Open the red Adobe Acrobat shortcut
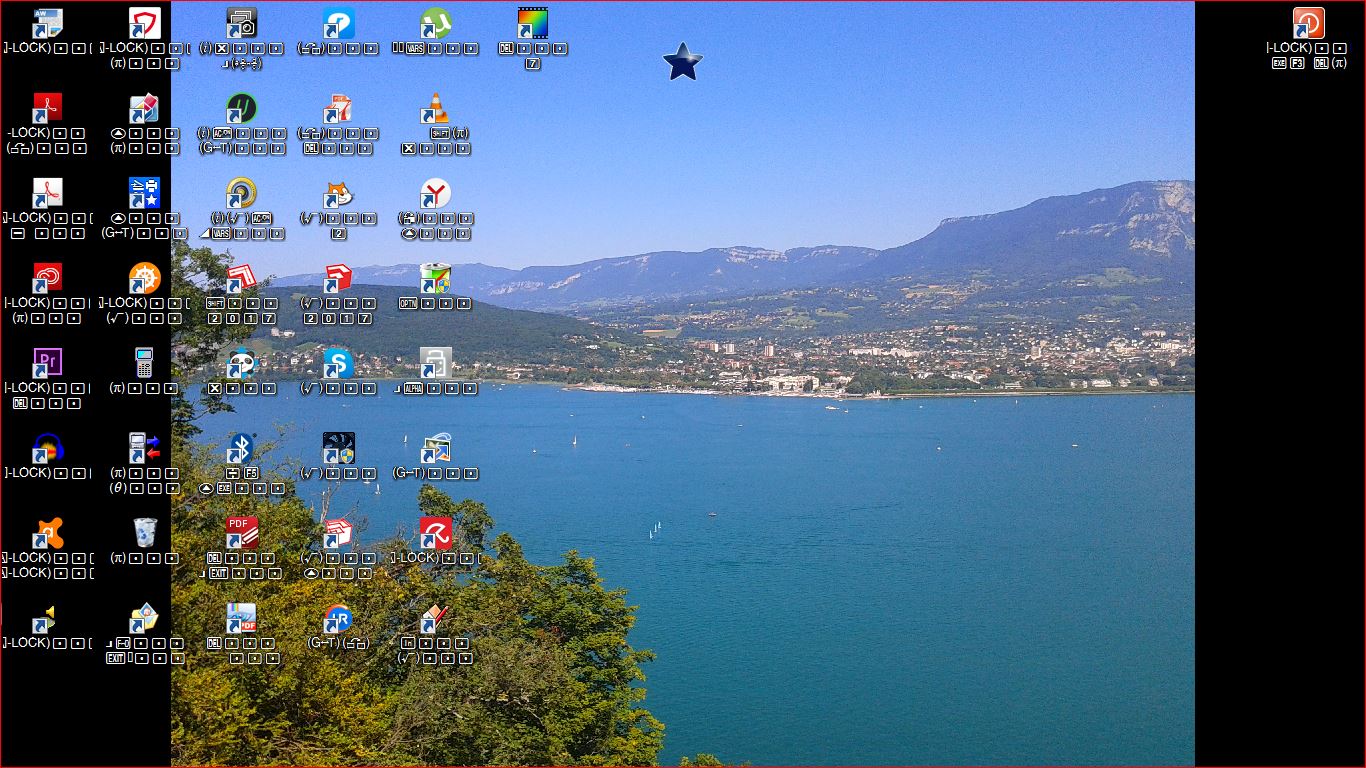This screenshot has width=1366, height=768. [x=47, y=108]
